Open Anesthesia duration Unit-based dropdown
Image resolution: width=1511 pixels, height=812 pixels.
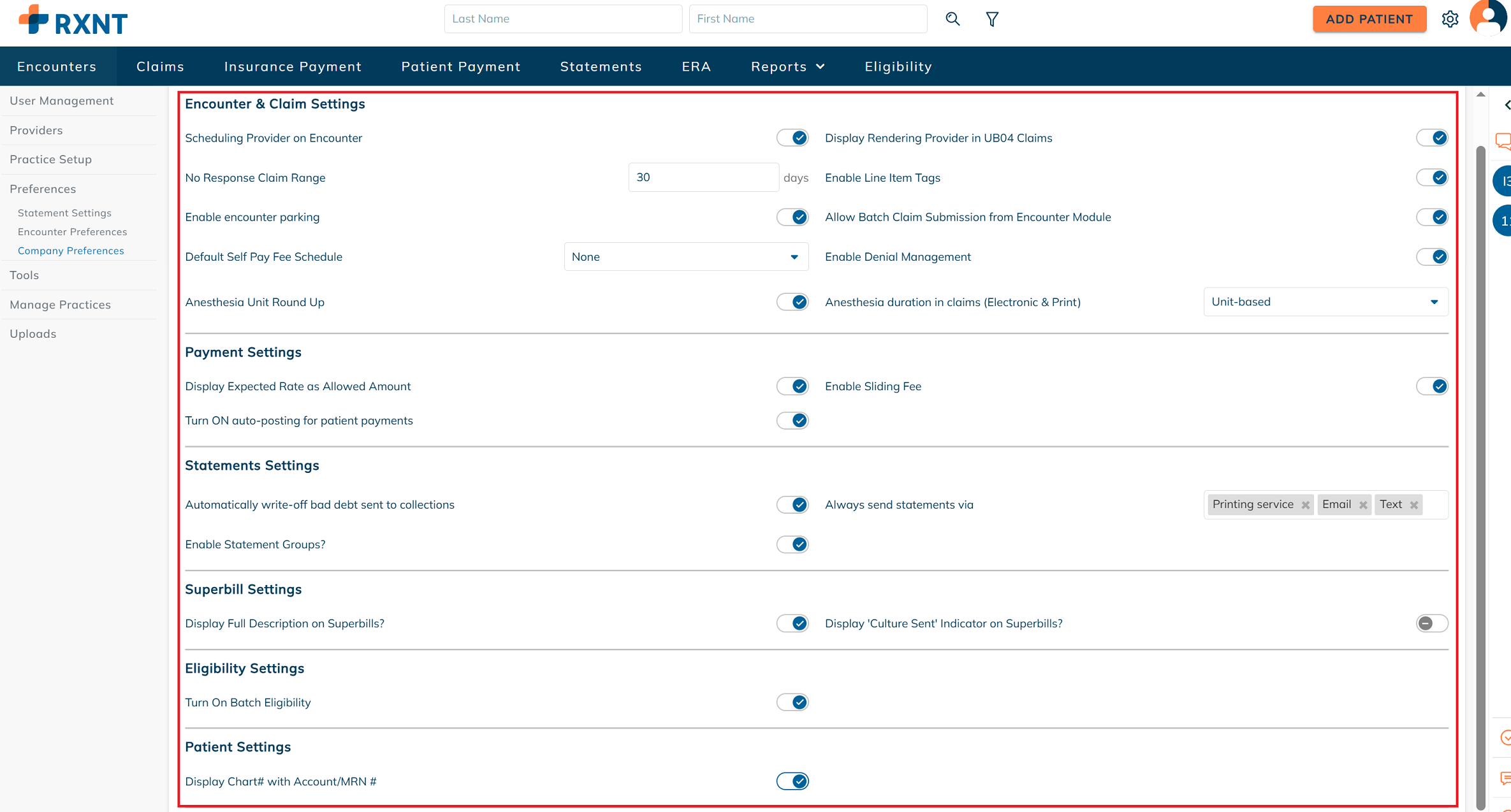click(x=1325, y=302)
